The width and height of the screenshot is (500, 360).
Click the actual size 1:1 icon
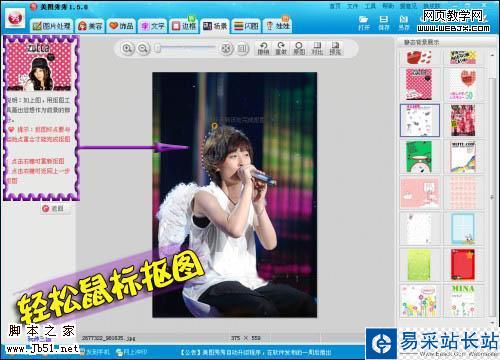click(x=243, y=49)
